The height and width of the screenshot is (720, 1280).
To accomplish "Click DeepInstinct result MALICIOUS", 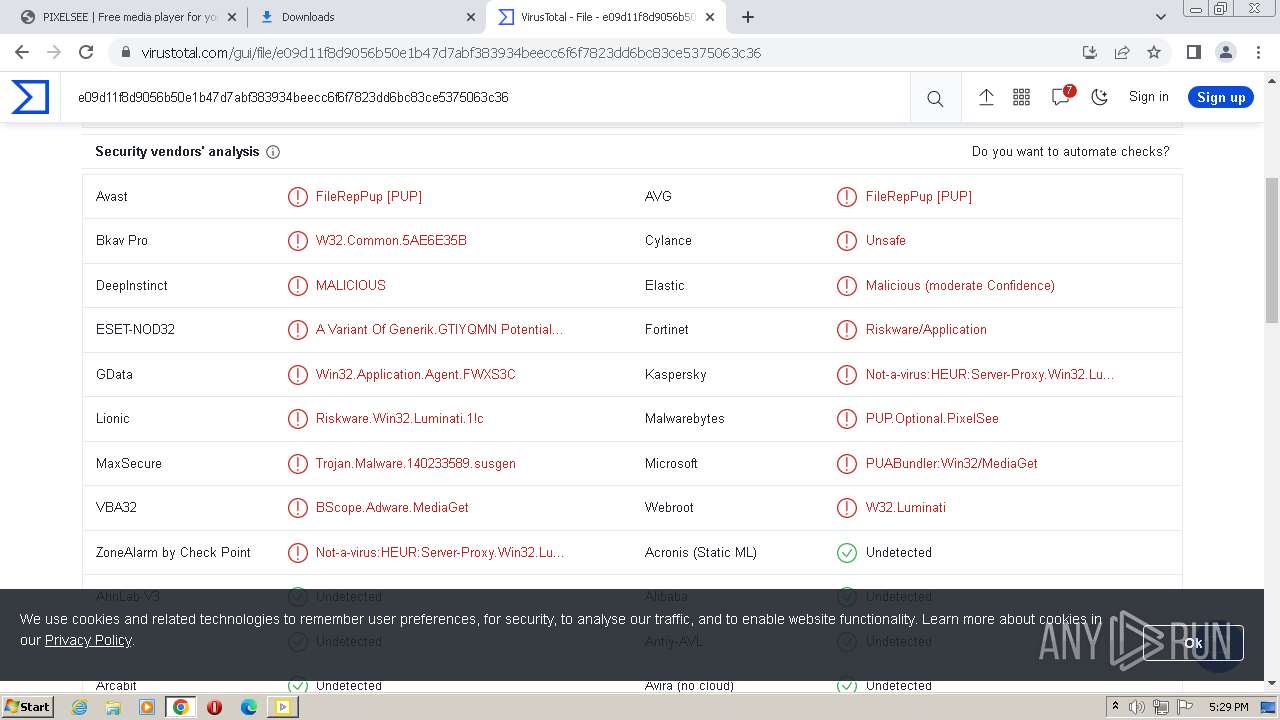I will coord(351,286).
